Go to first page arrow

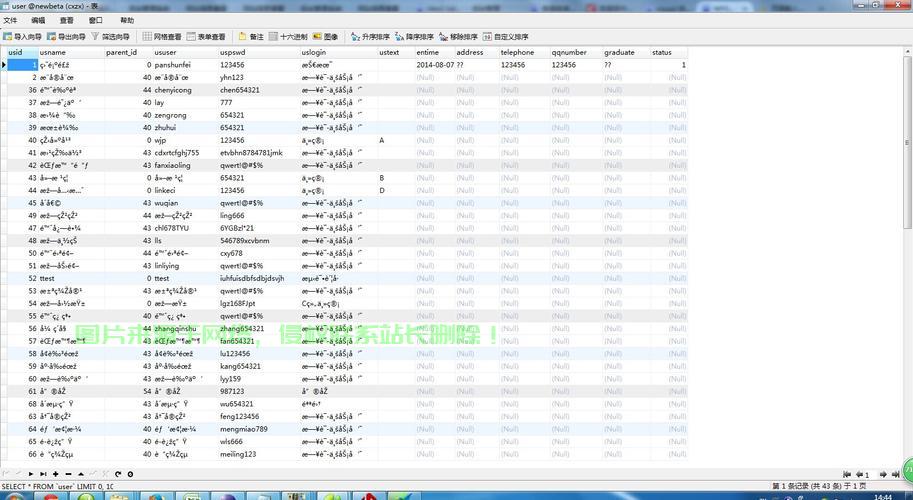point(847,475)
